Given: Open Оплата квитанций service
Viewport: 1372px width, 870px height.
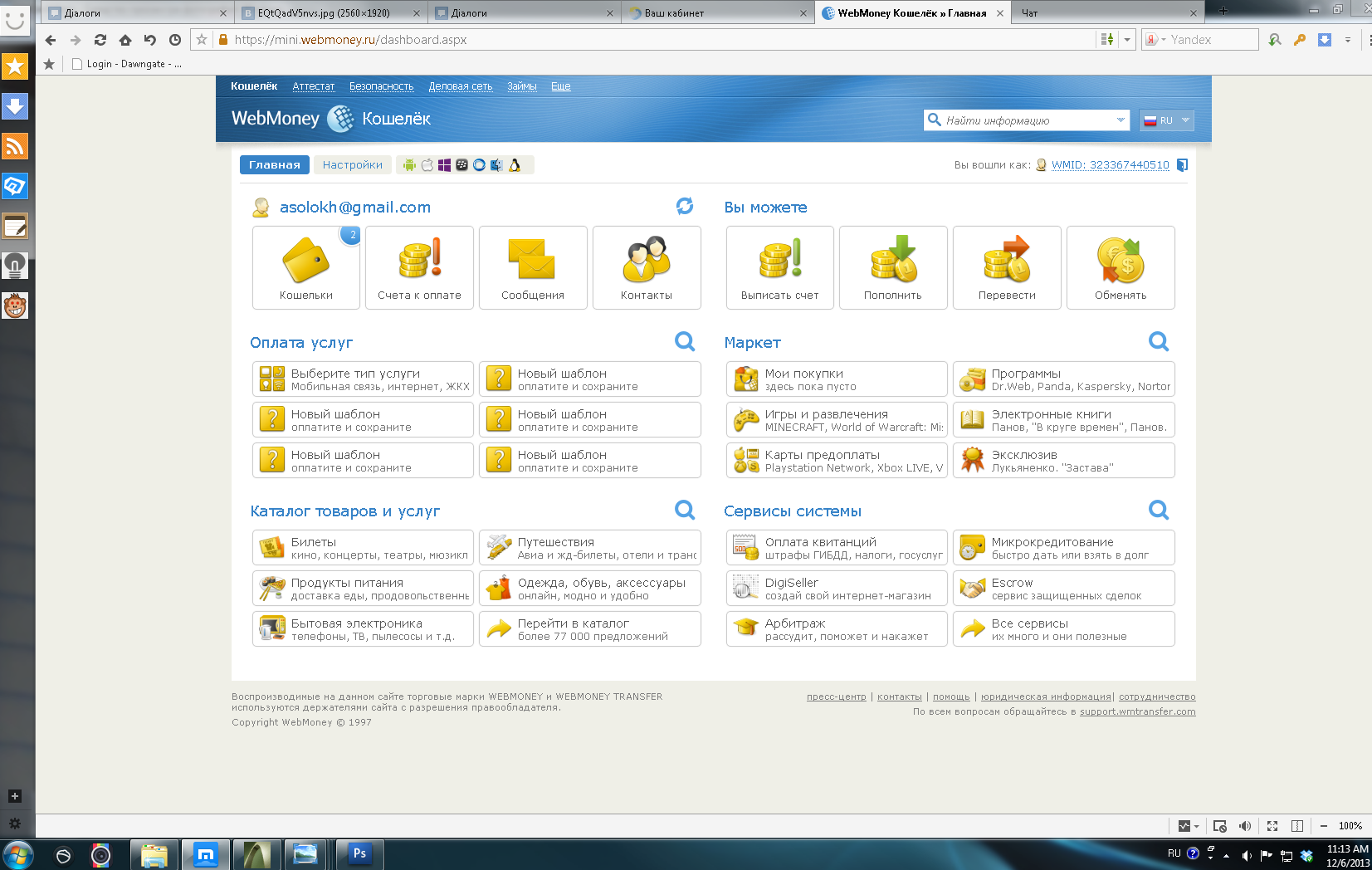Looking at the screenshot, I should click(837, 548).
